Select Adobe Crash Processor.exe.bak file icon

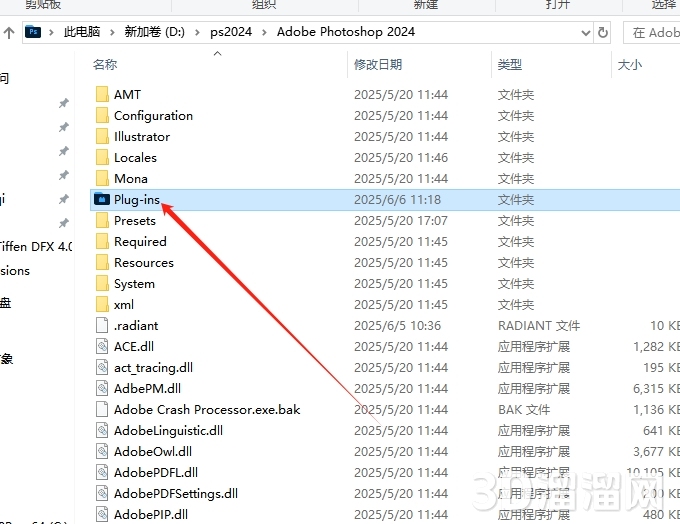(x=102, y=409)
